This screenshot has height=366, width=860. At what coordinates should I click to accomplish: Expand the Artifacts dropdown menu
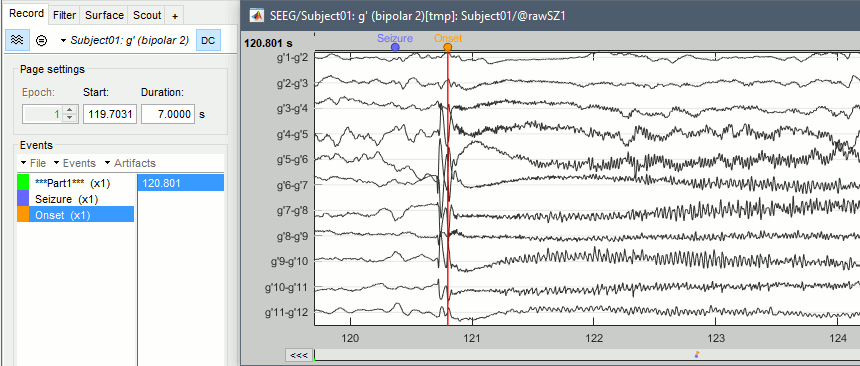pos(130,163)
